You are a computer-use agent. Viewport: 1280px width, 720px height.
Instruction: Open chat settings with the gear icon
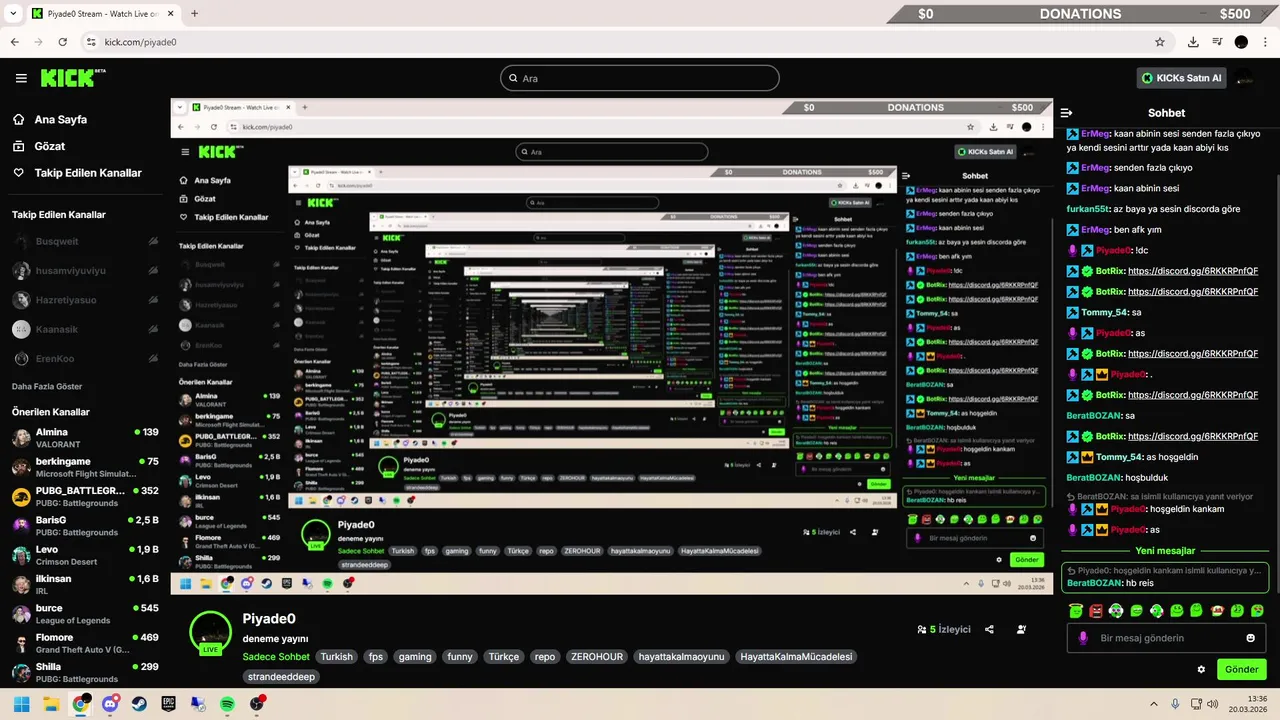click(x=1201, y=669)
